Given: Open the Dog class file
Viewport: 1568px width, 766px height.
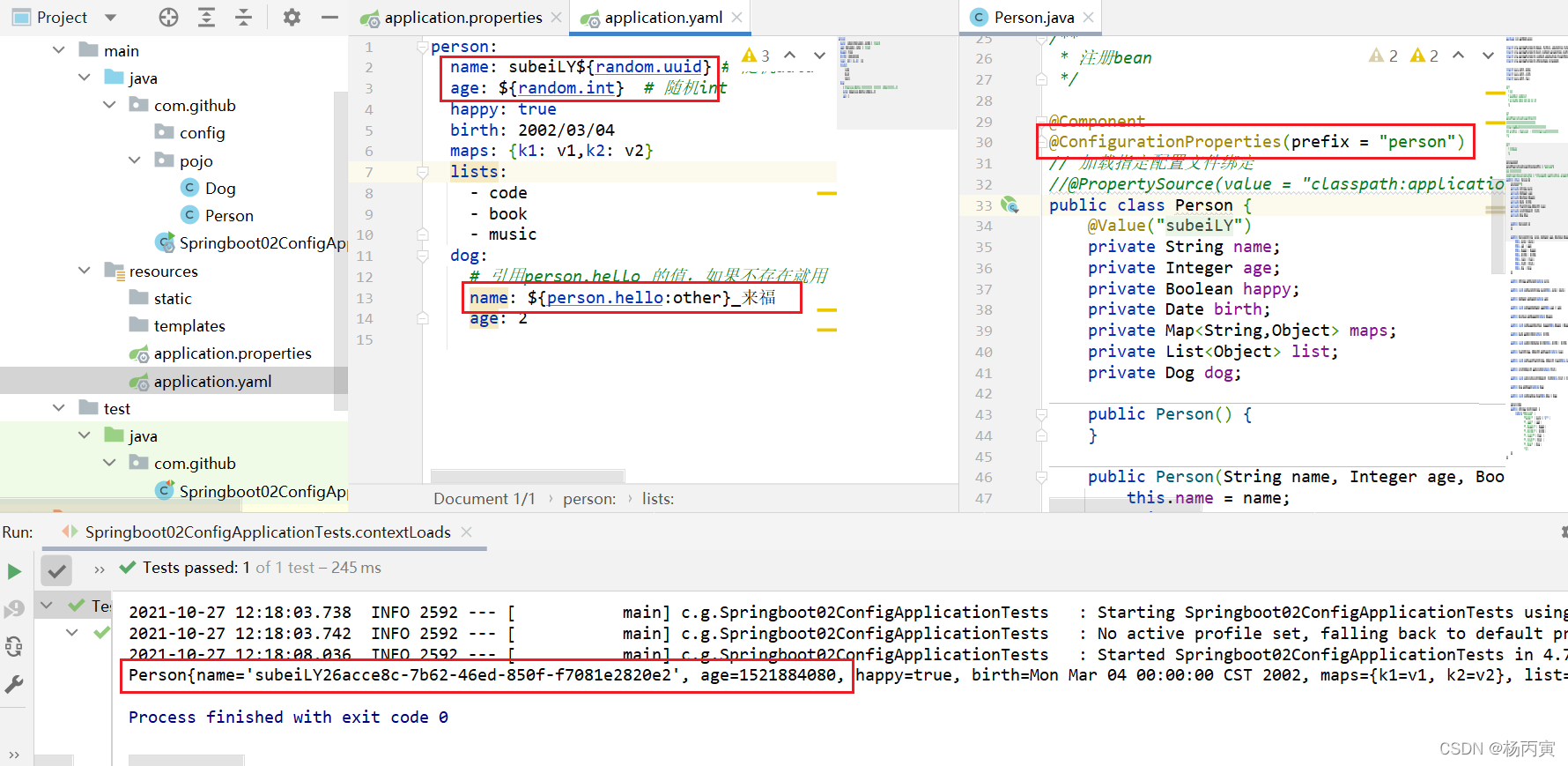Looking at the screenshot, I should (219, 188).
